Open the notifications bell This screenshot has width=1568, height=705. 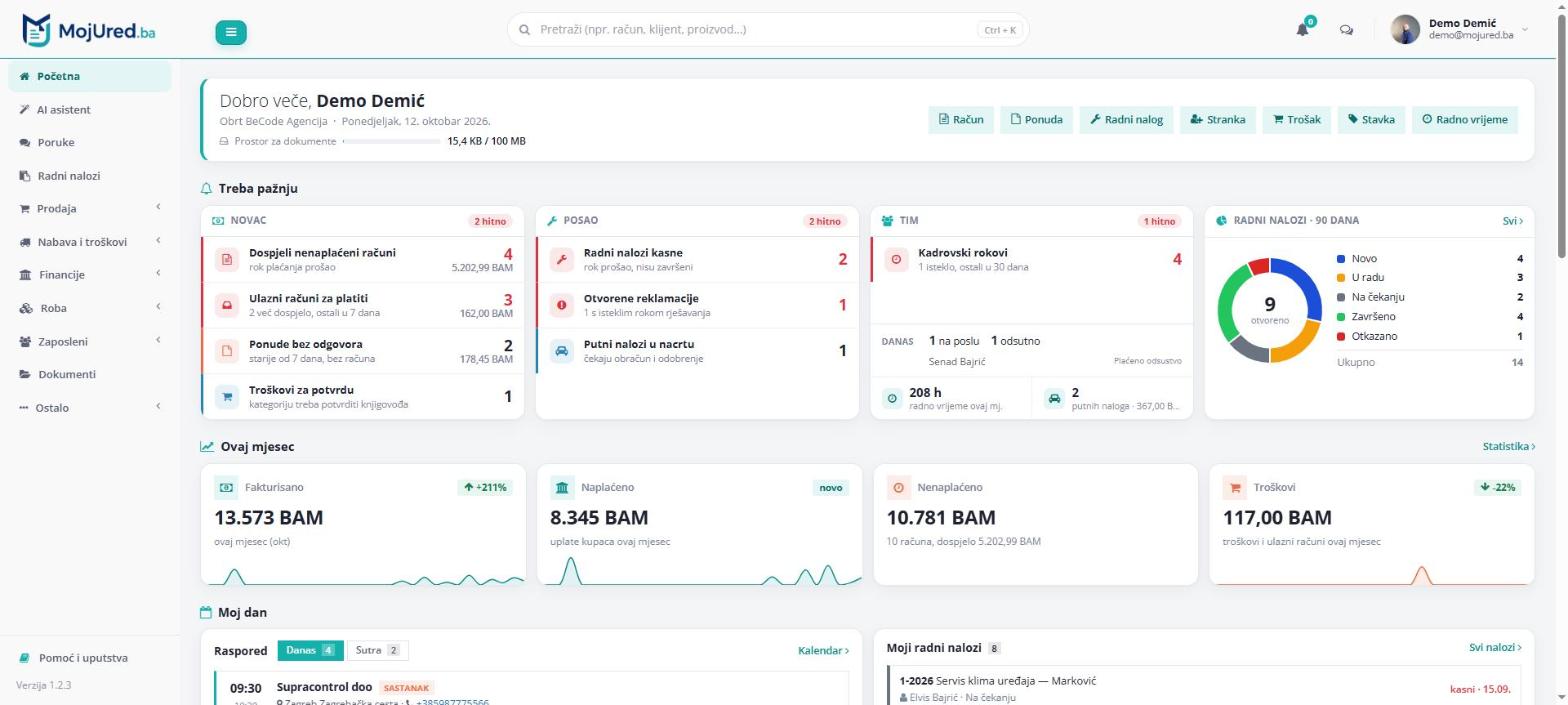[x=1302, y=30]
